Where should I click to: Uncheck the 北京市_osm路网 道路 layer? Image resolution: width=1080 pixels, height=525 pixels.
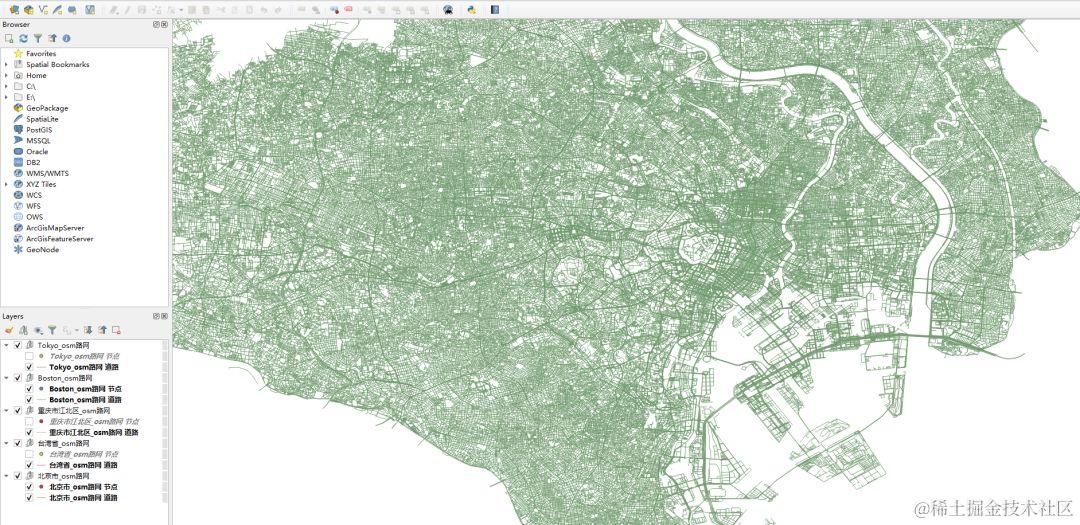[29, 497]
